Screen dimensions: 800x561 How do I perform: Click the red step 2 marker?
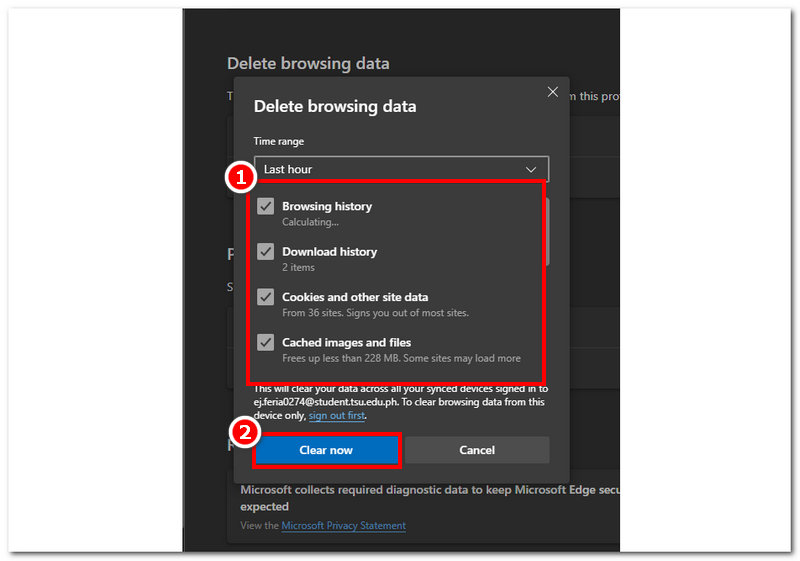tap(245, 432)
